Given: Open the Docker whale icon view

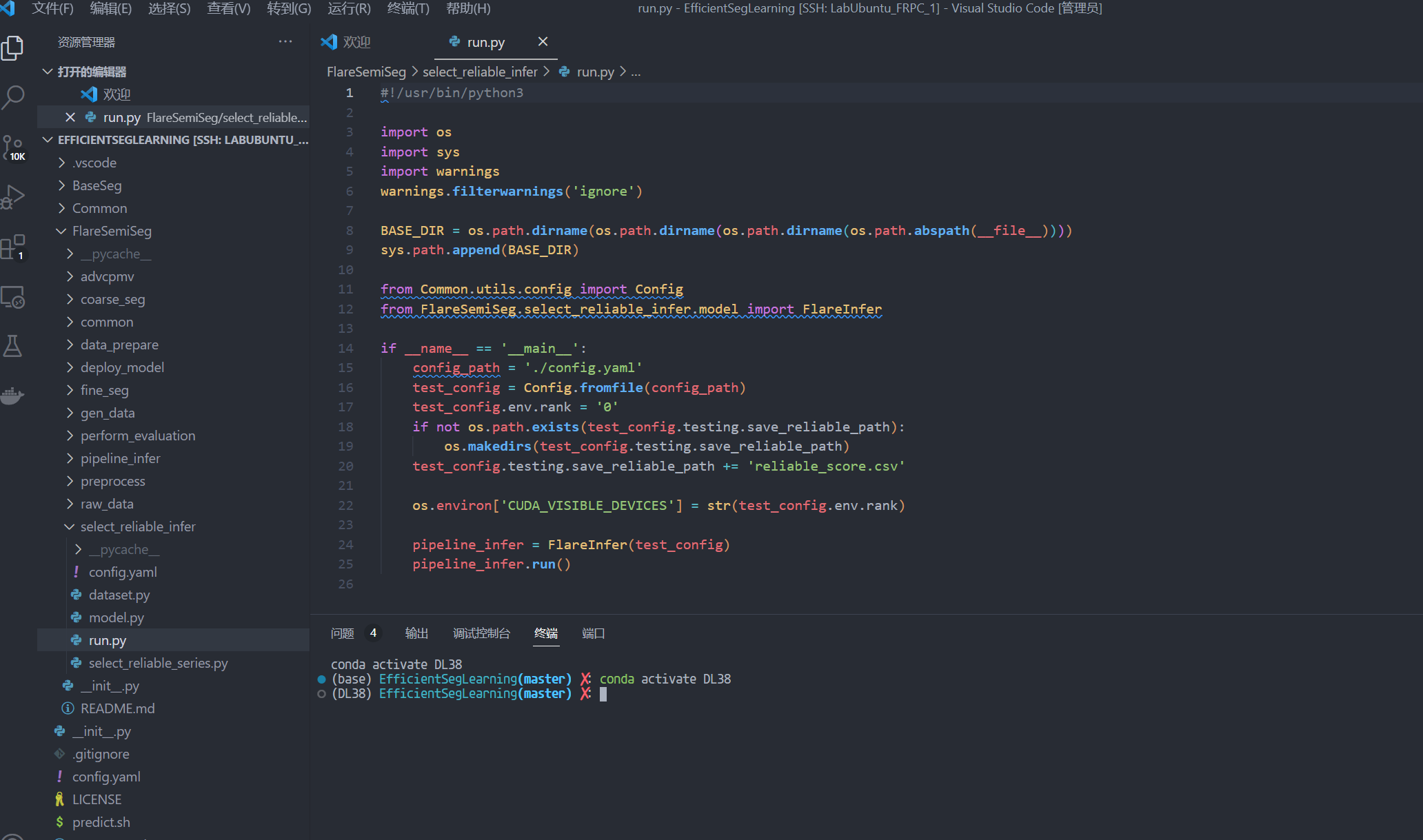Looking at the screenshot, I should (x=13, y=396).
